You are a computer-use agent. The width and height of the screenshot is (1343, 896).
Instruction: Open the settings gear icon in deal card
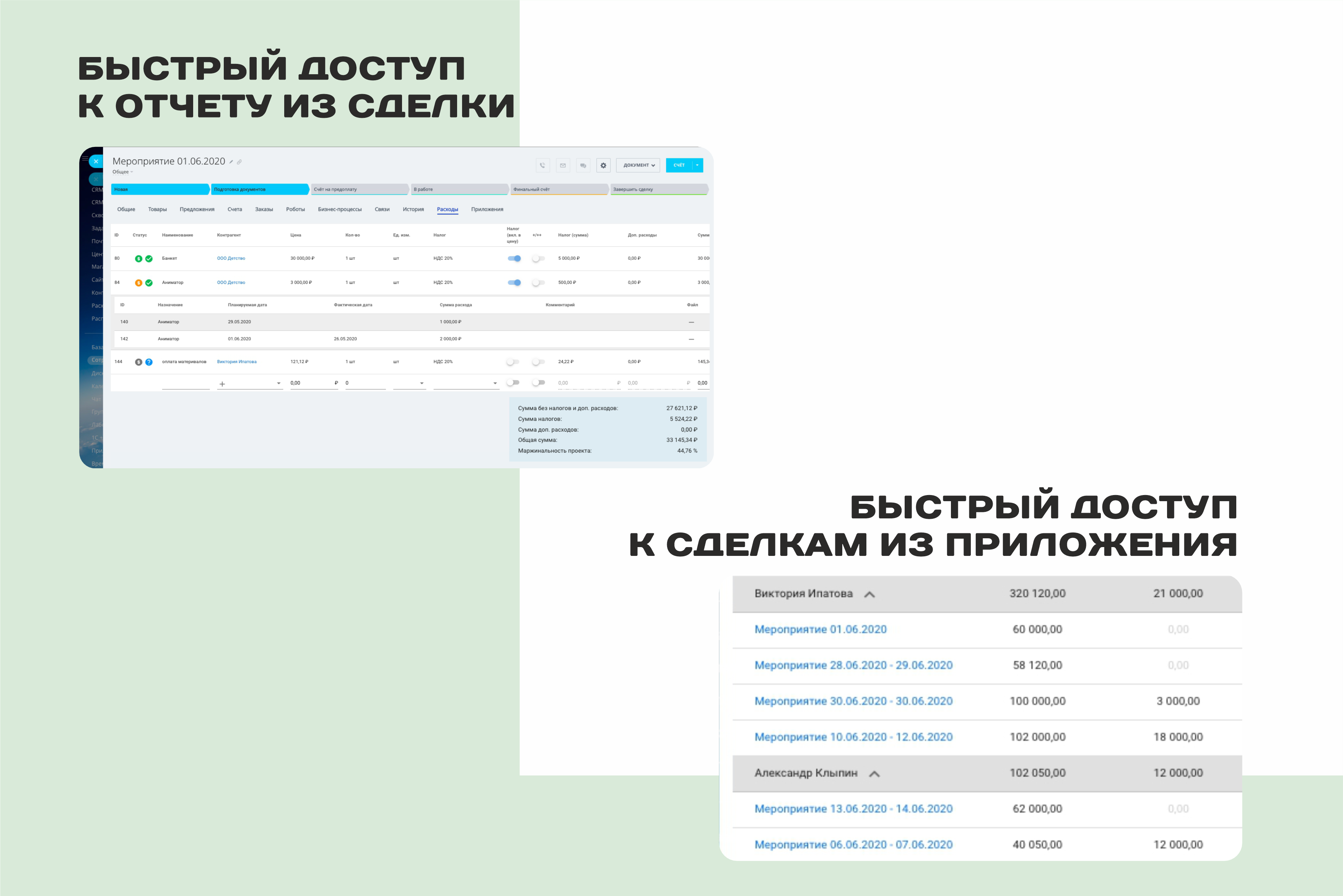603,166
